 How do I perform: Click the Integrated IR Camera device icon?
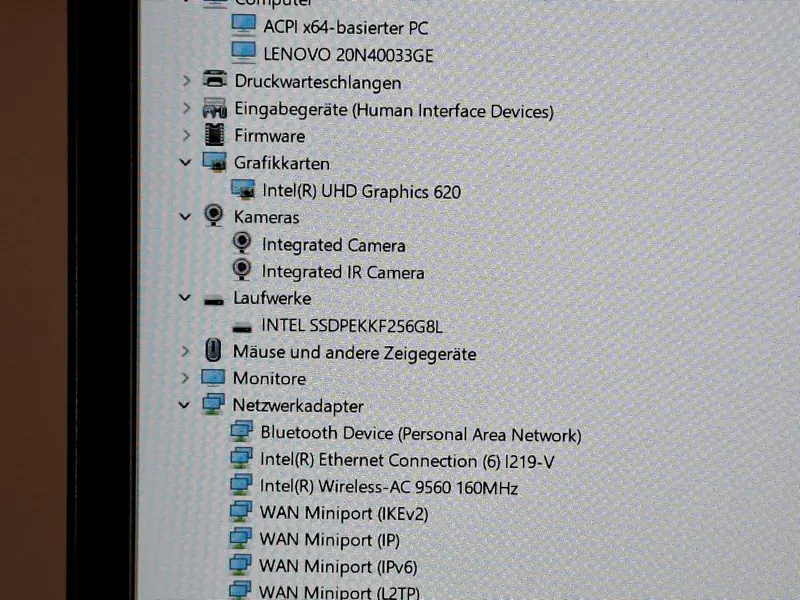click(242, 269)
